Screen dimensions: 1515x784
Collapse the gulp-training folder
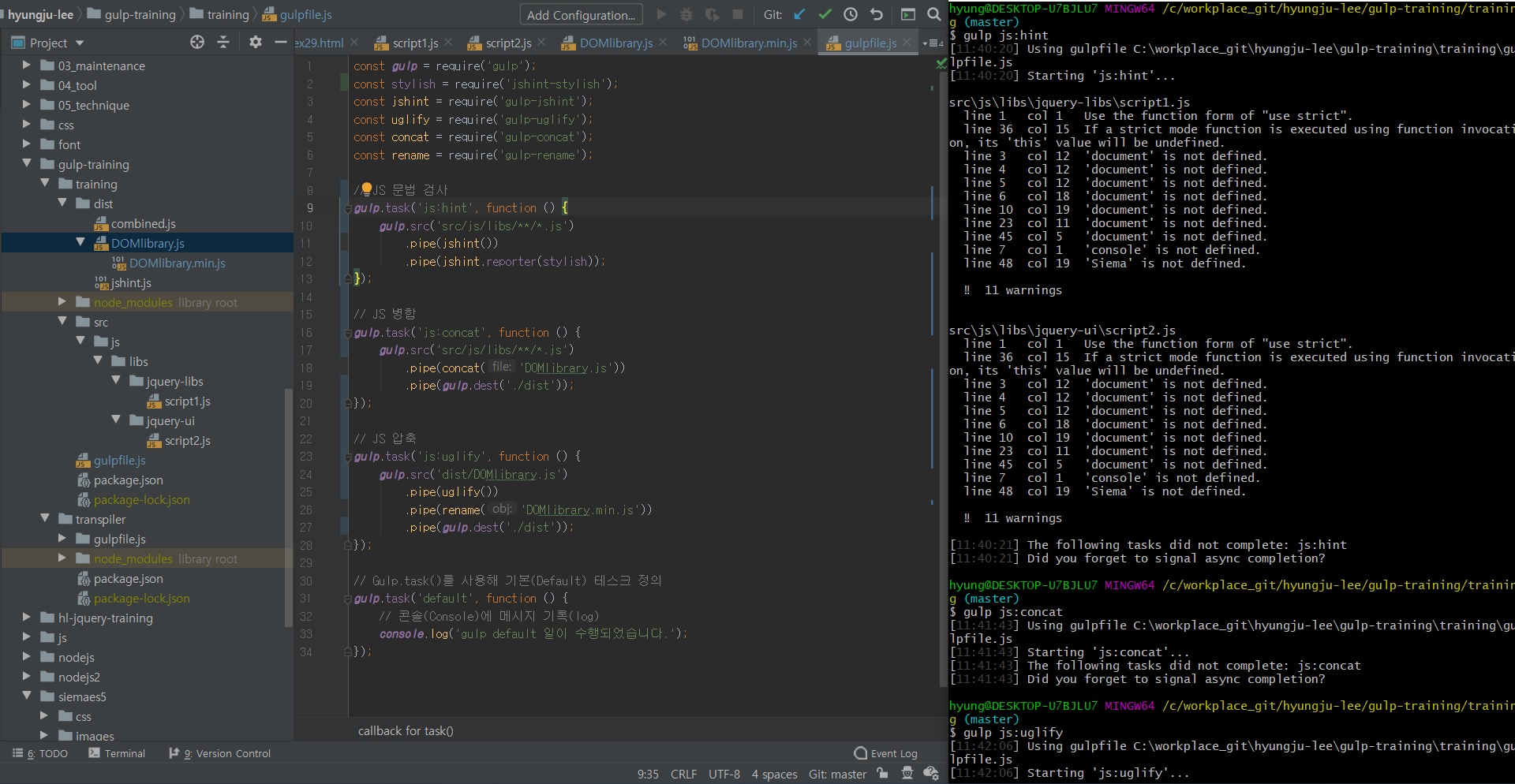[x=27, y=164]
